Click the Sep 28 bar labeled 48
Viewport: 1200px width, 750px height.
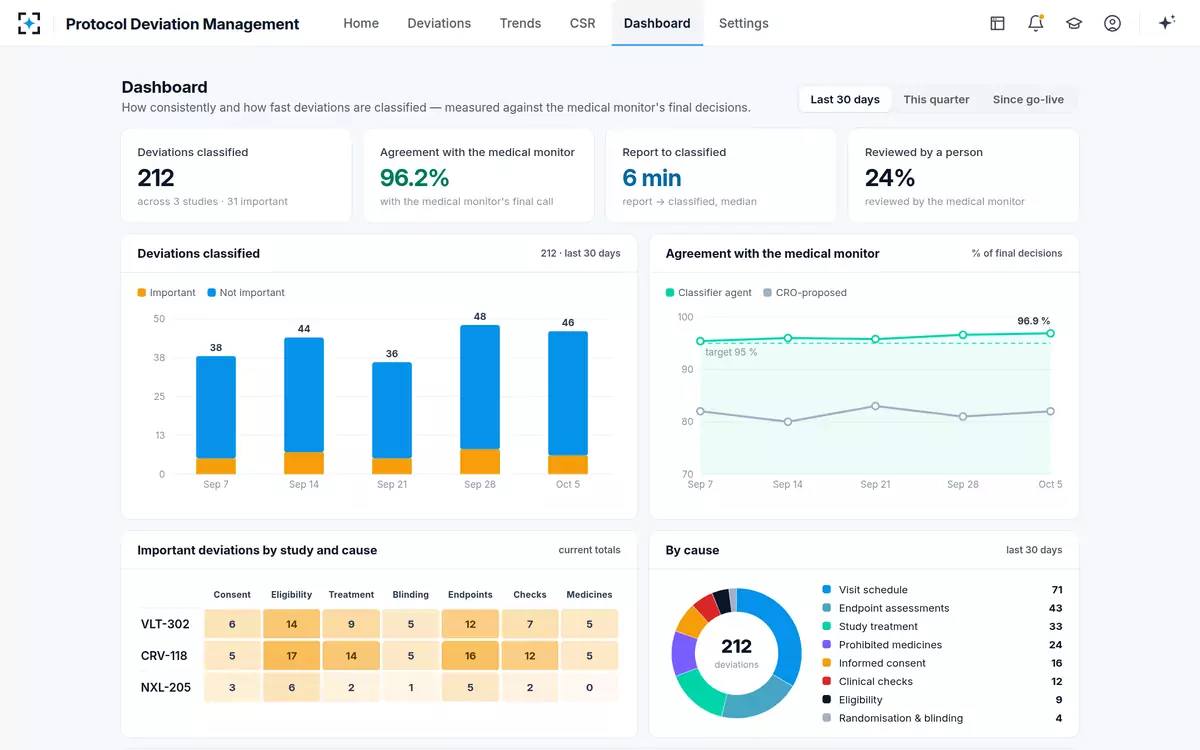(x=480, y=399)
